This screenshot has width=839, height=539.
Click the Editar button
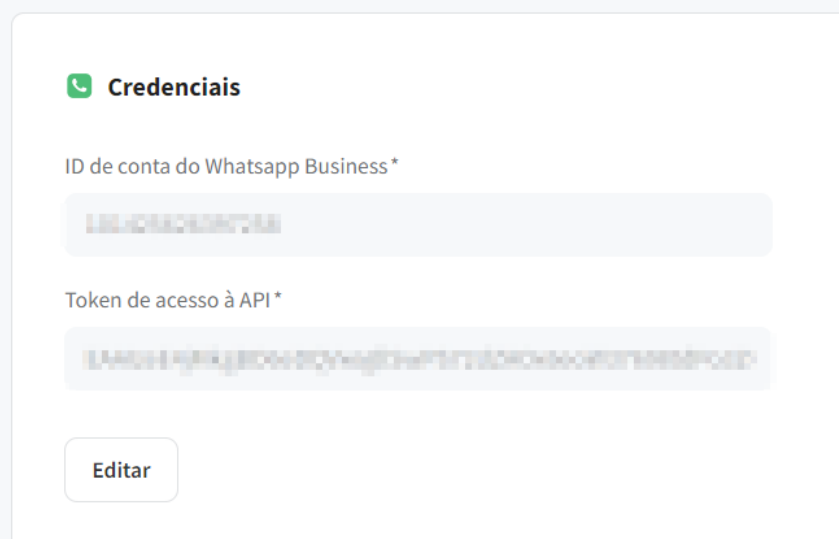point(121,470)
